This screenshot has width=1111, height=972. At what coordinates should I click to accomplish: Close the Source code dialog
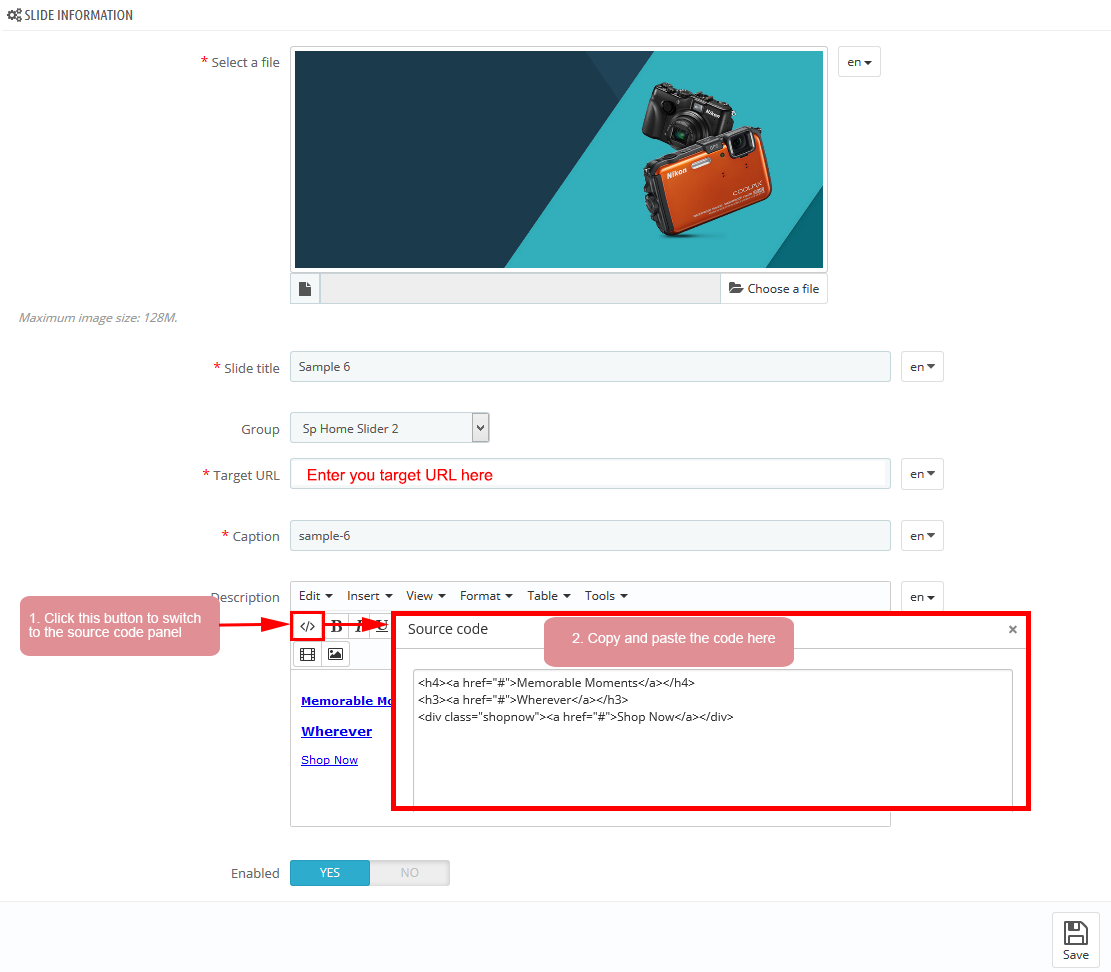1013,629
